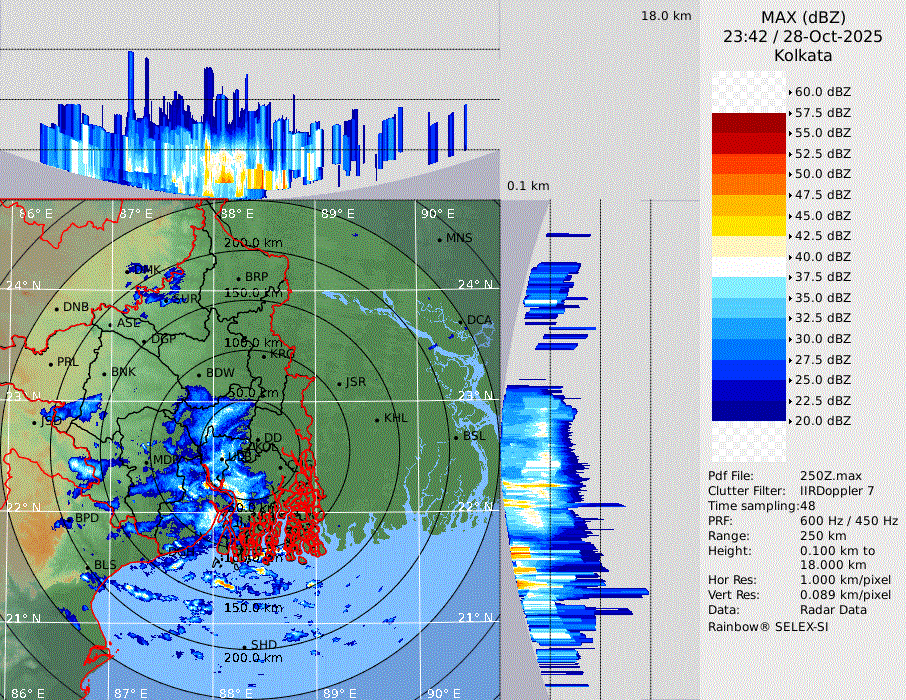Select the JSR station point

(339, 383)
